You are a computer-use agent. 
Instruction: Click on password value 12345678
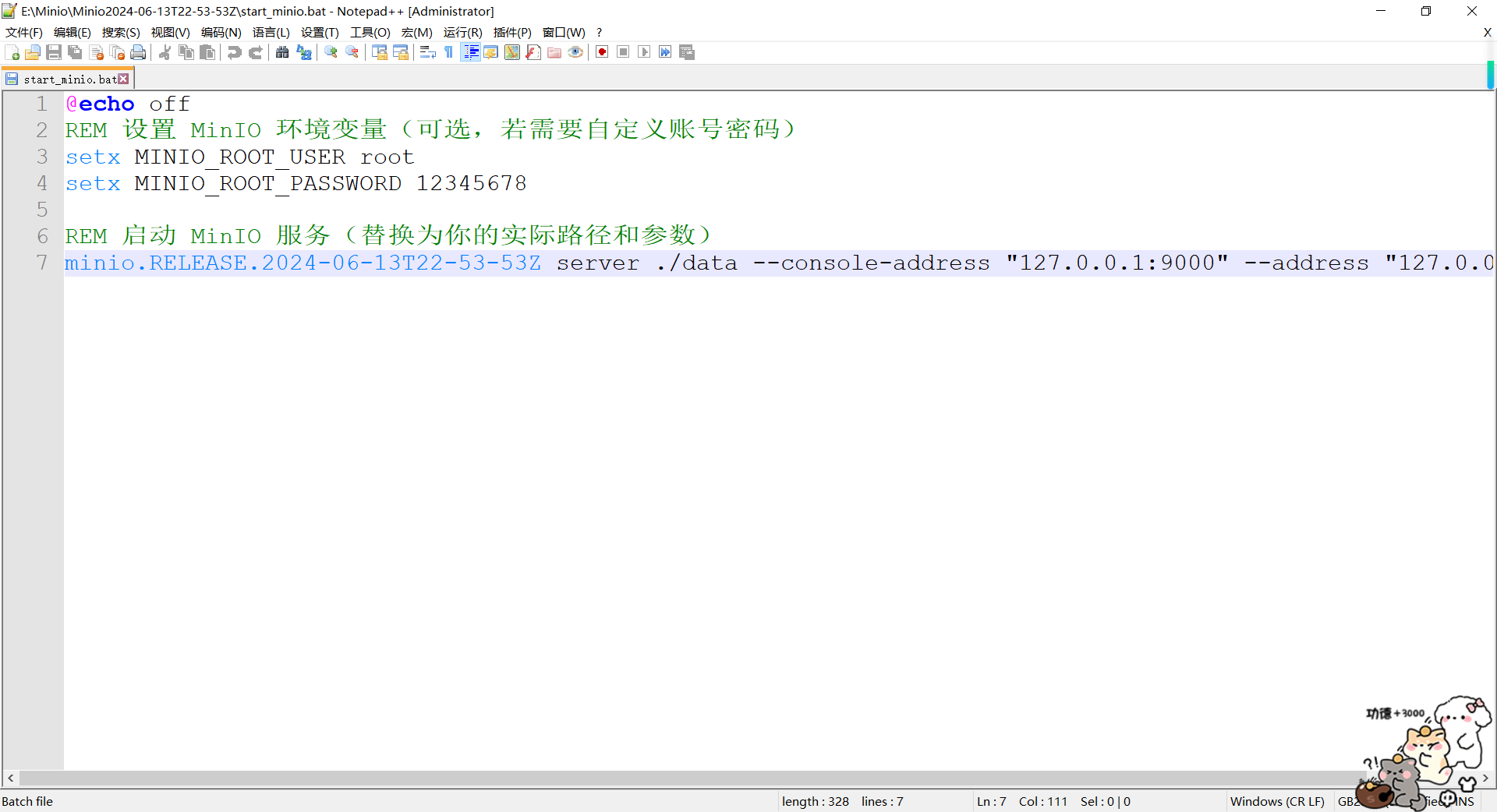(x=471, y=183)
